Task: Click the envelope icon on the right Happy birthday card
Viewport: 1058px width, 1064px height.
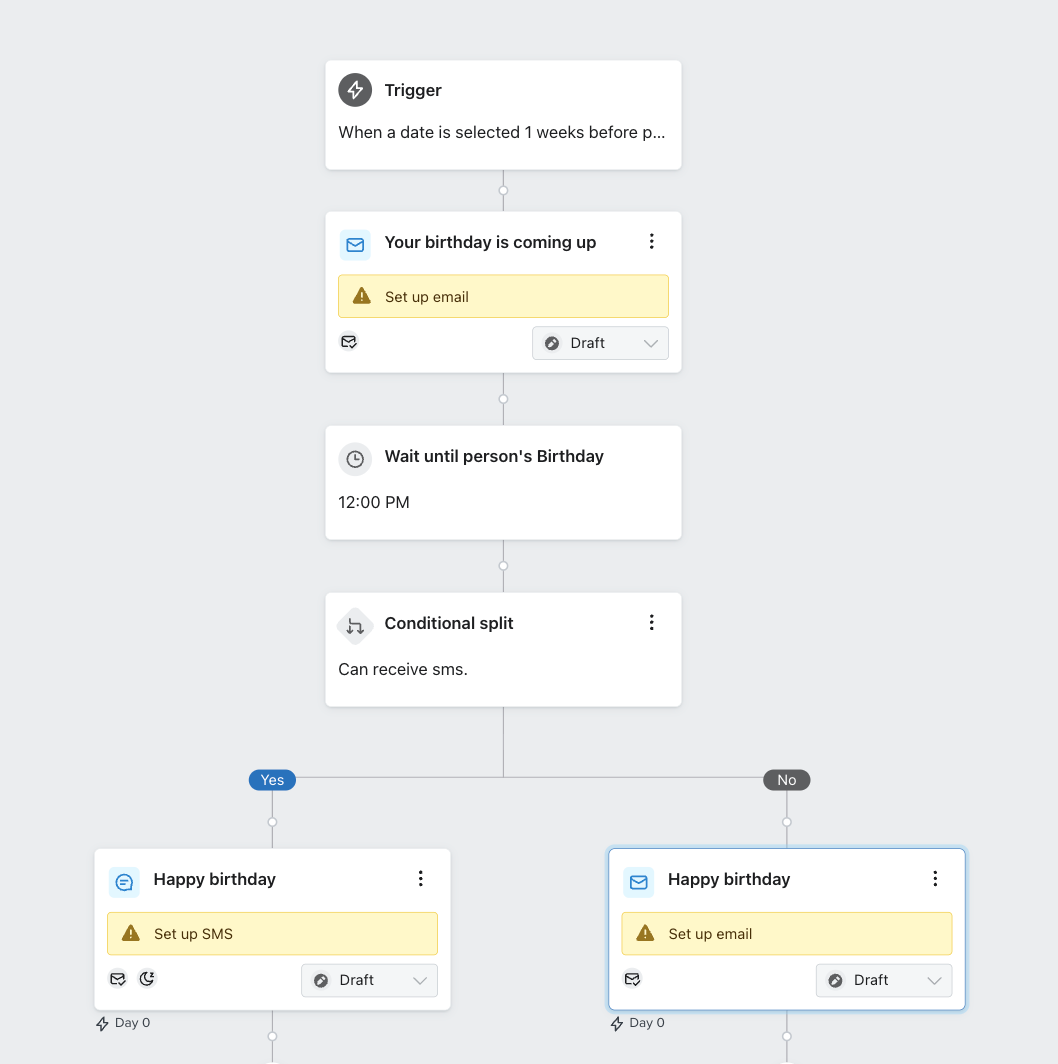Action: 639,882
